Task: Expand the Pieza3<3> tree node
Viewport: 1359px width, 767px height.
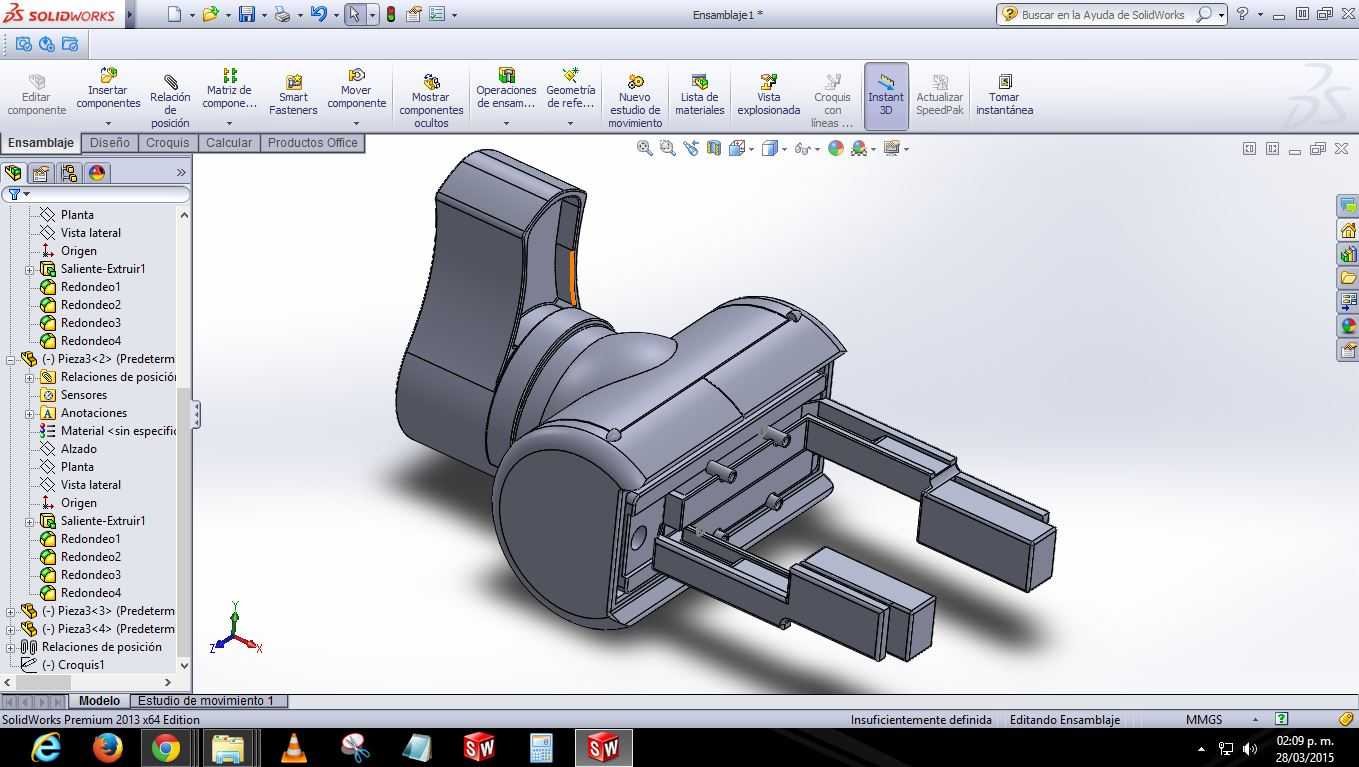Action: [x=11, y=611]
